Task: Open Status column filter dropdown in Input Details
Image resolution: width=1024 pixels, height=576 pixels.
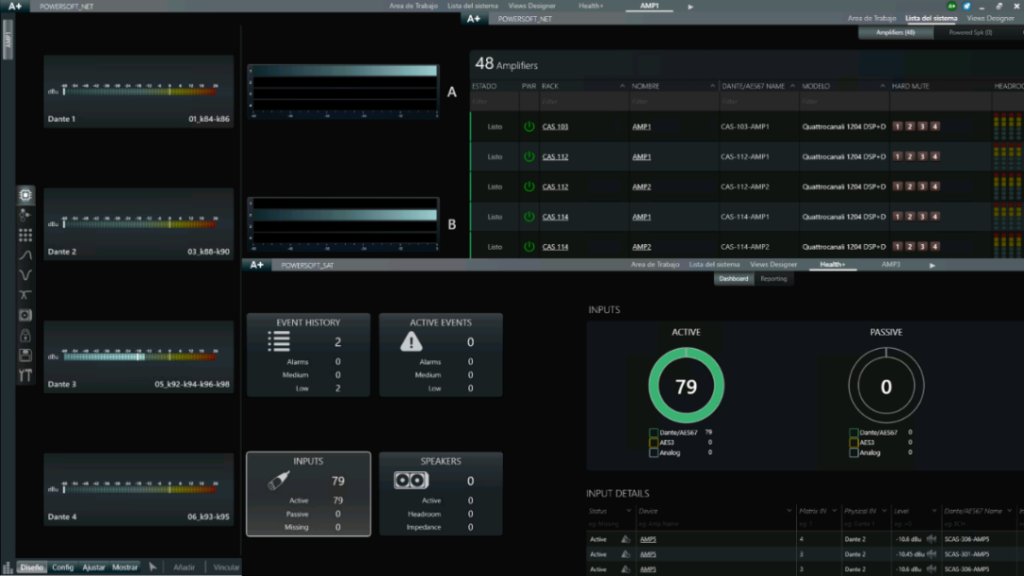Action: [628, 511]
